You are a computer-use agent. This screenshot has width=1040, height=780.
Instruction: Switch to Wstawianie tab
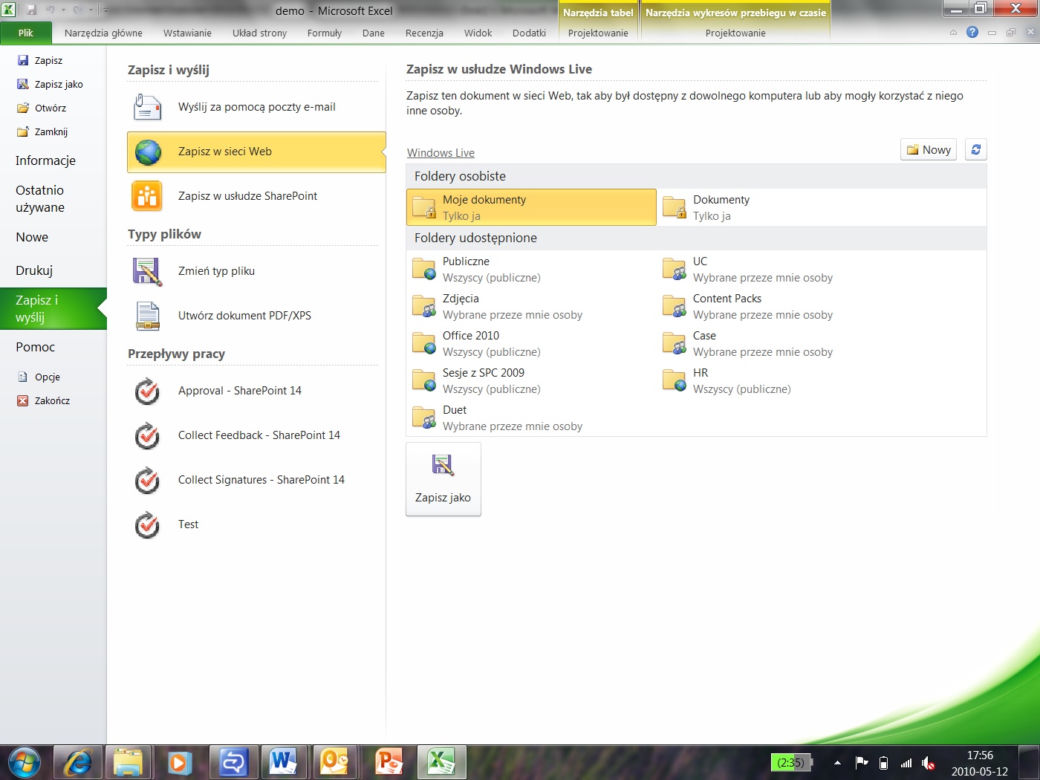pyautogui.click(x=187, y=32)
